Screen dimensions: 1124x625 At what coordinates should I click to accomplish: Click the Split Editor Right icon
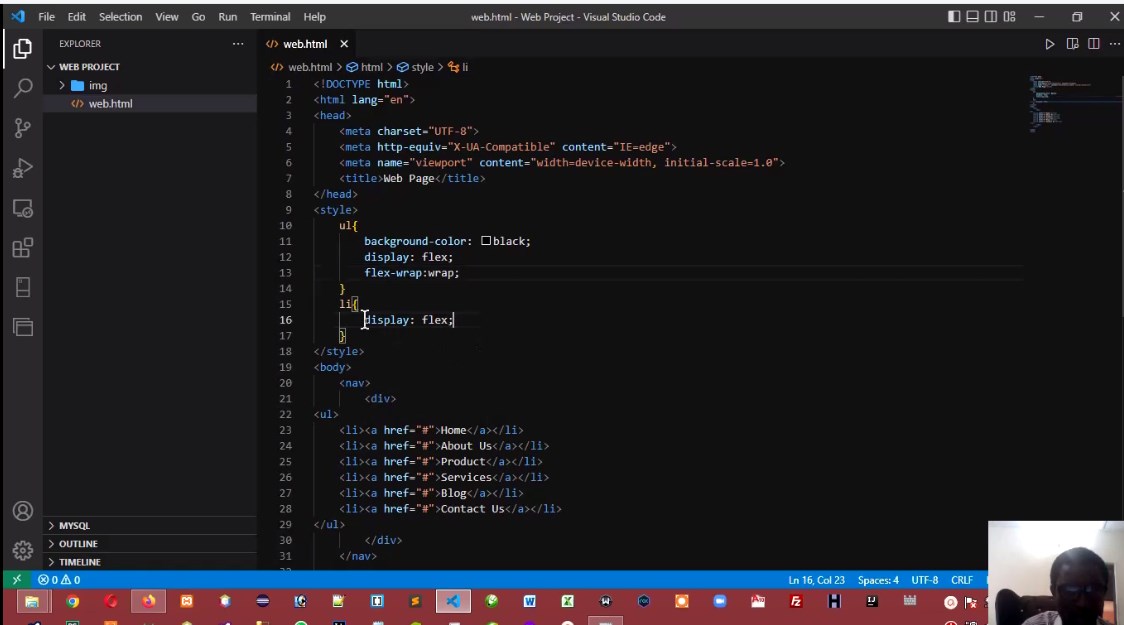click(x=1093, y=44)
